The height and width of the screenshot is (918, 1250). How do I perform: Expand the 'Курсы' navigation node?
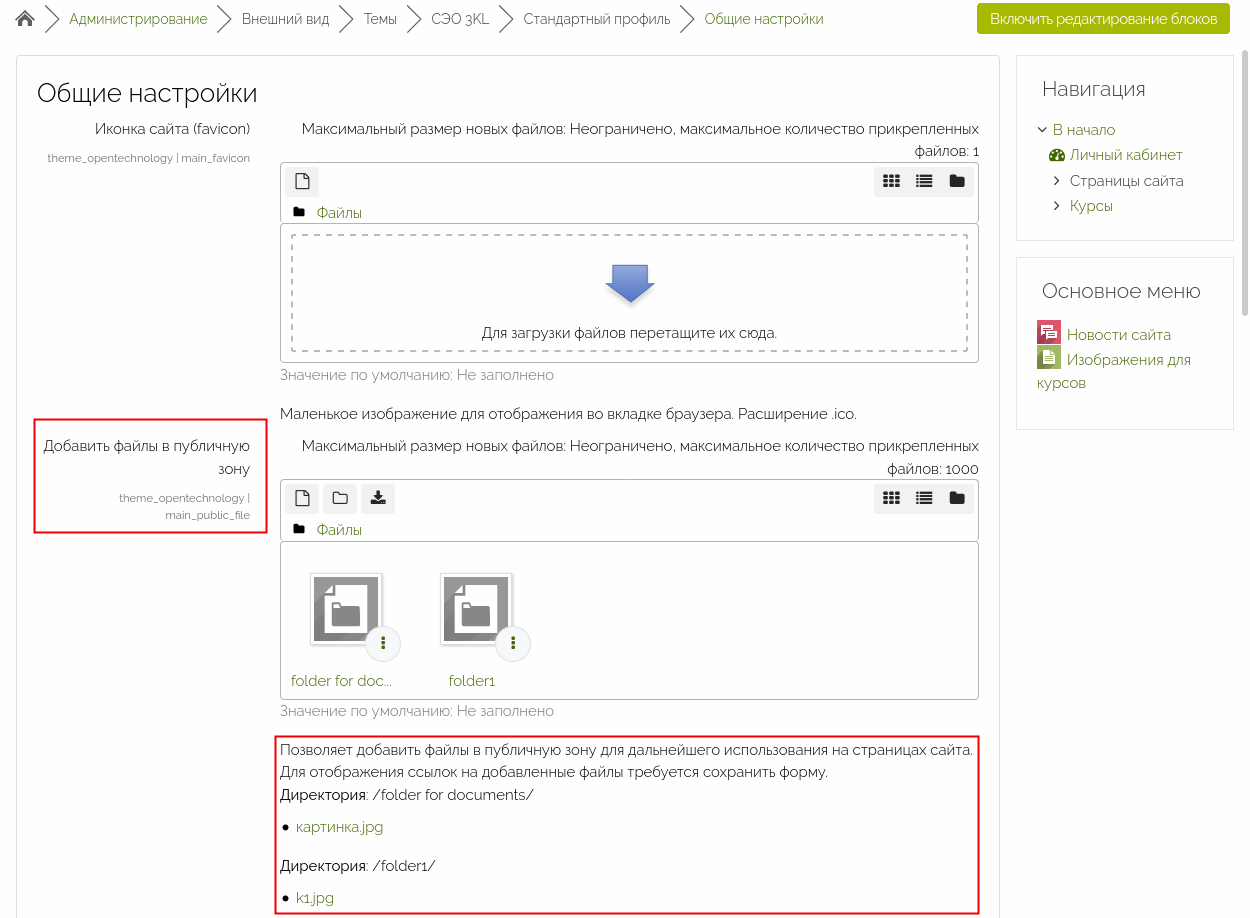[x=1057, y=206]
